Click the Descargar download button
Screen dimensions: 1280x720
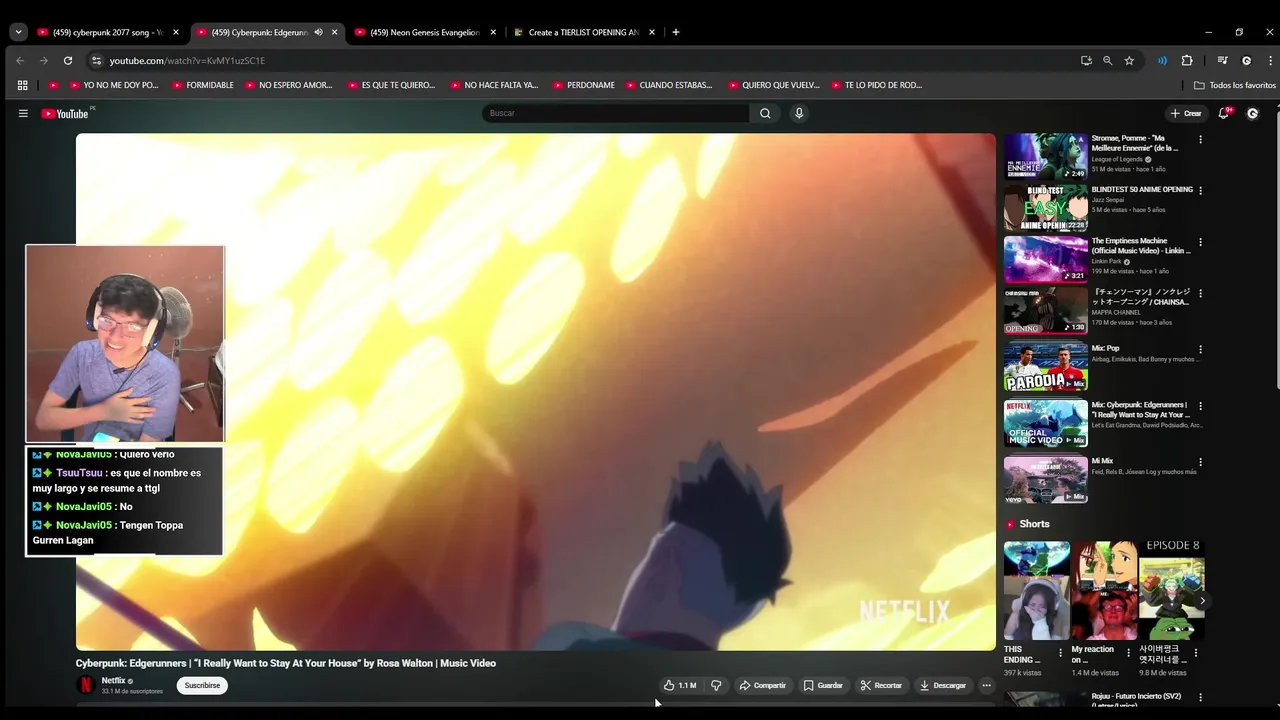click(x=943, y=685)
